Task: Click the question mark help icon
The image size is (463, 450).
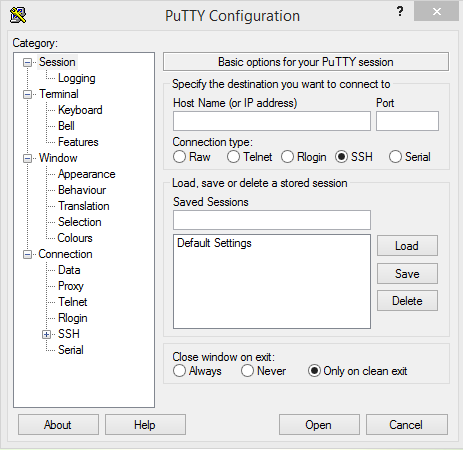Action: coord(400,12)
